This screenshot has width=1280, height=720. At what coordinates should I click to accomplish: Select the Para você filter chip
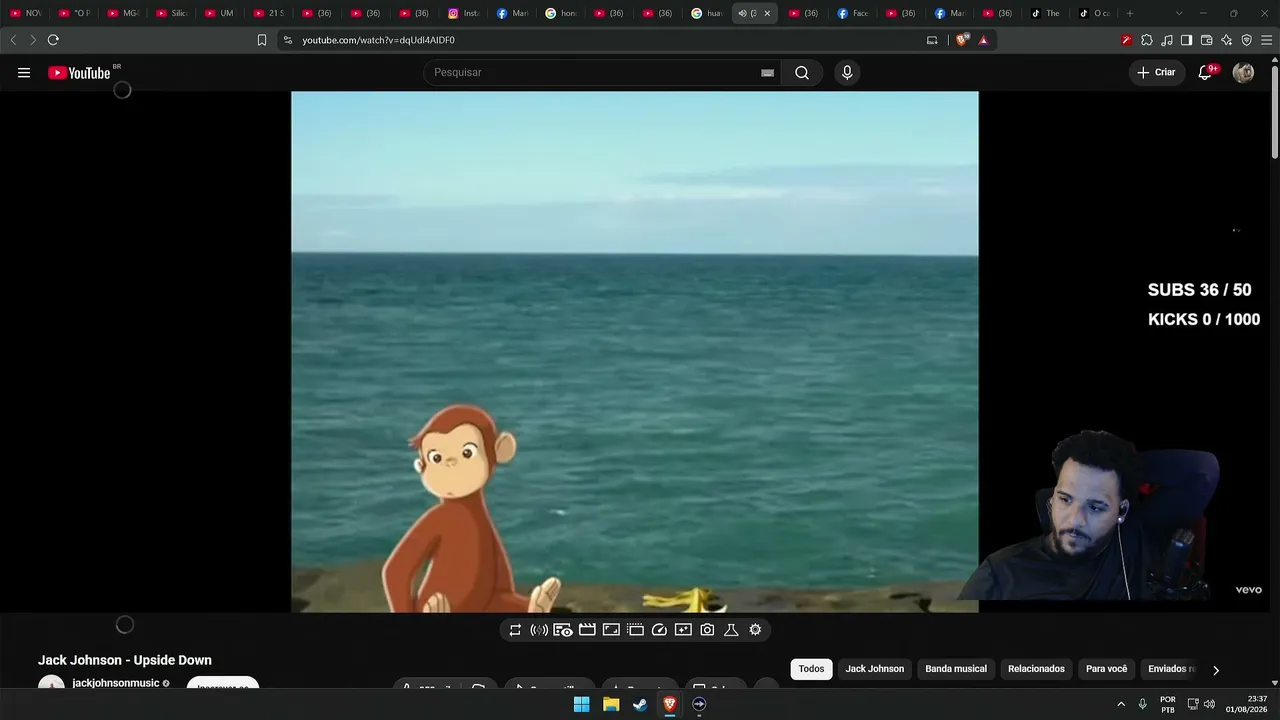click(x=1106, y=669)
